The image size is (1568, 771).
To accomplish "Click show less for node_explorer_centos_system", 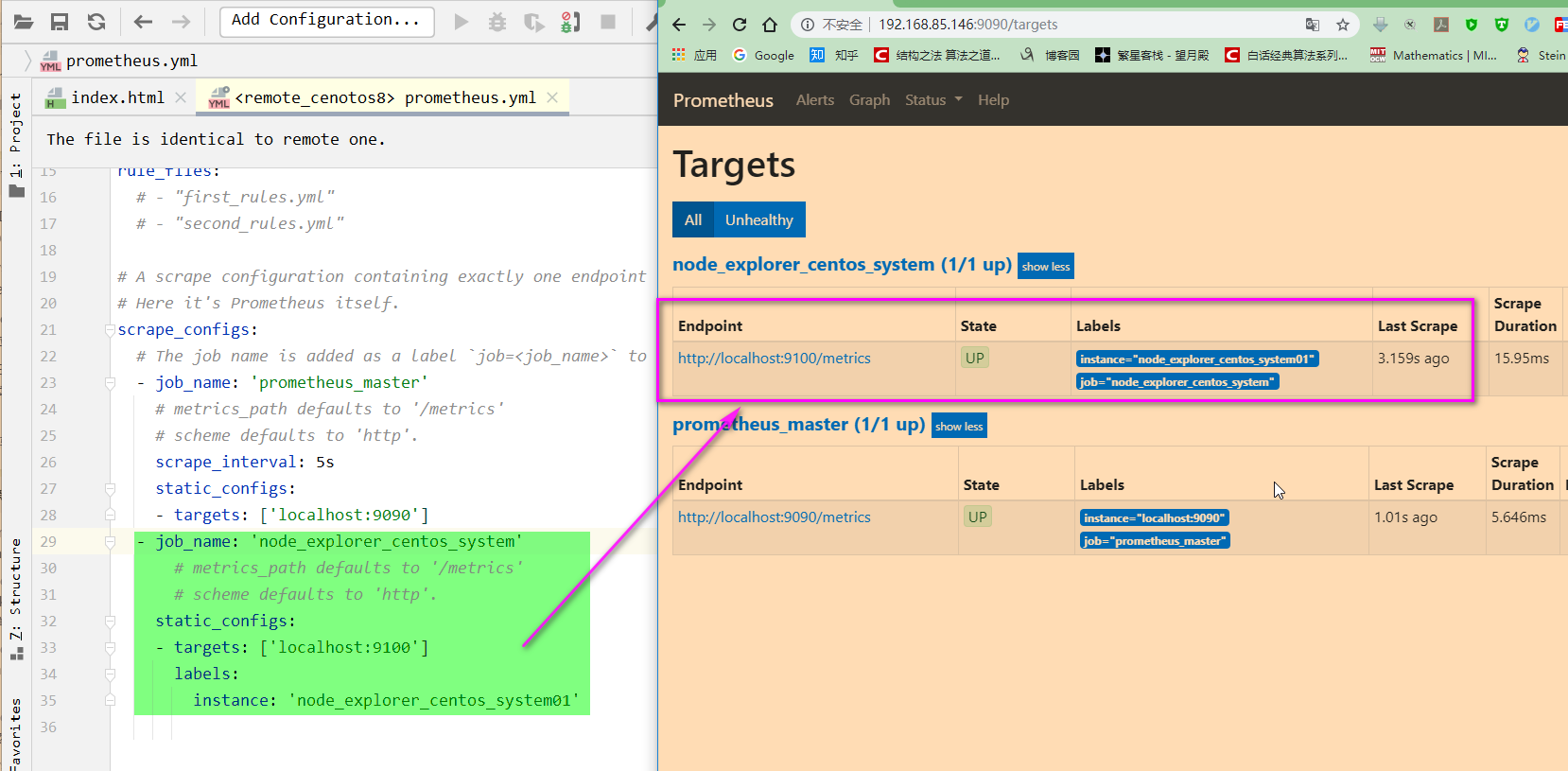I will pos(1046,267).
